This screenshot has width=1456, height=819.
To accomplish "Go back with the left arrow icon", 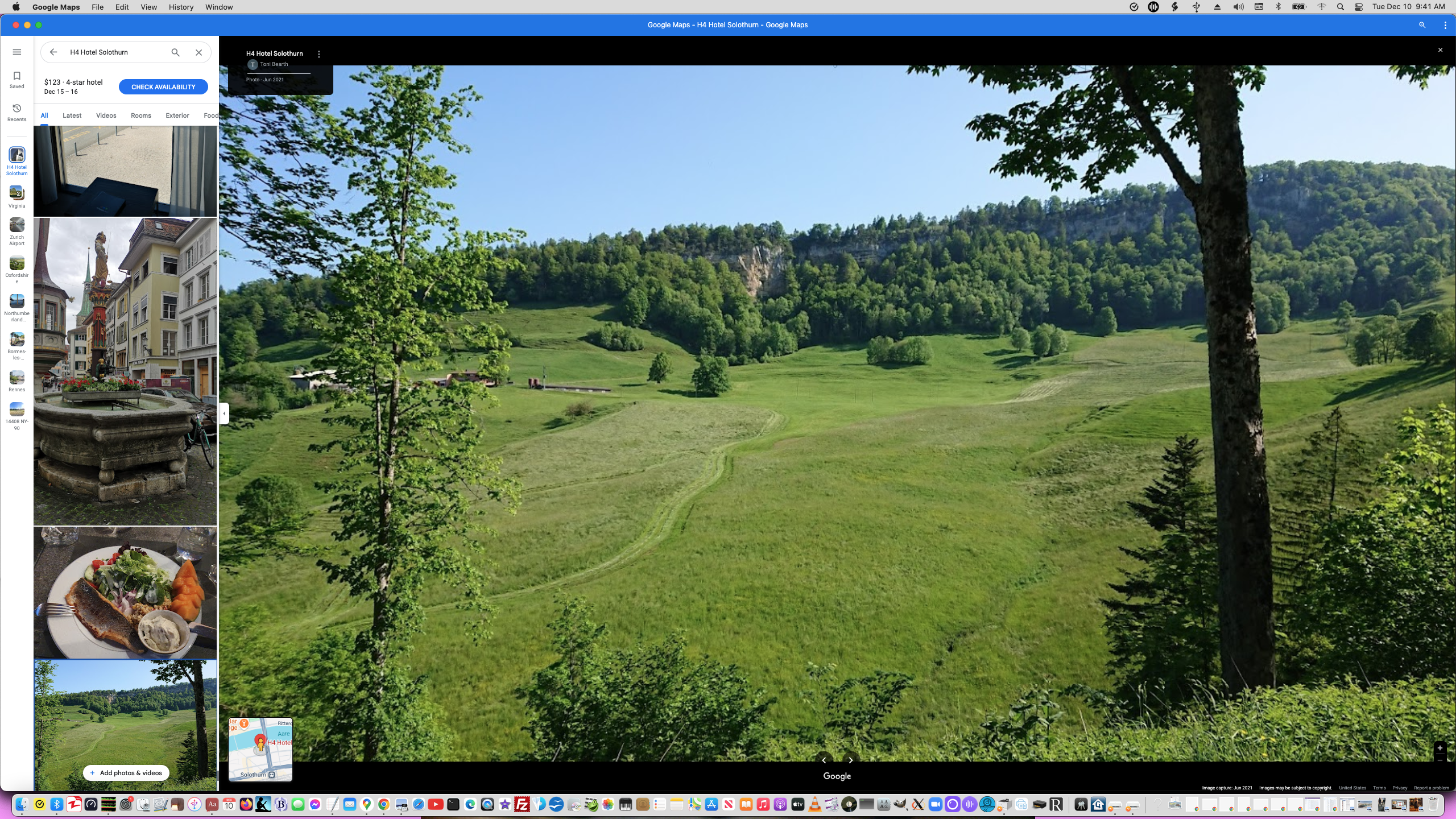I will (x=53, y=52).
